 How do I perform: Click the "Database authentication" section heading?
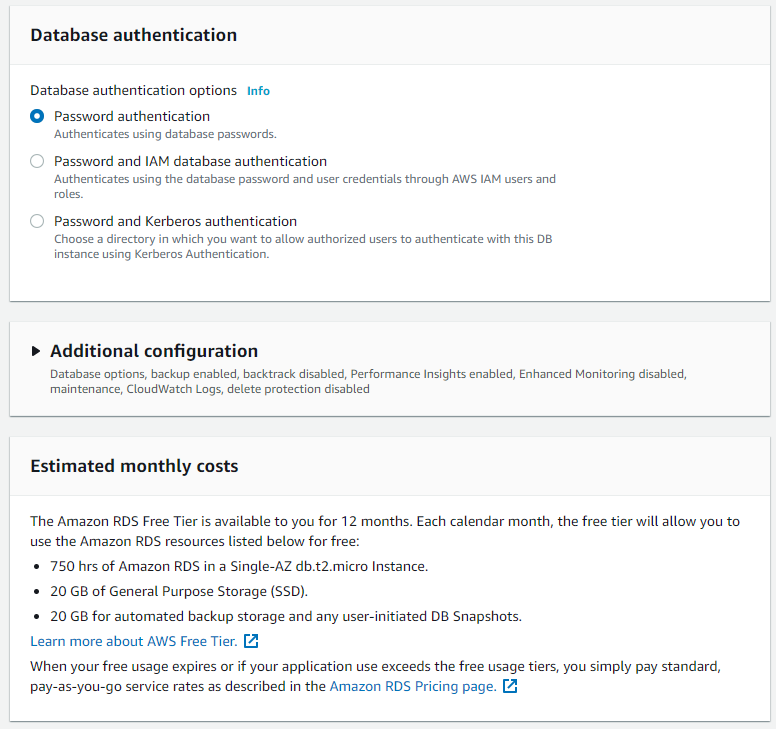coord(134,35)
